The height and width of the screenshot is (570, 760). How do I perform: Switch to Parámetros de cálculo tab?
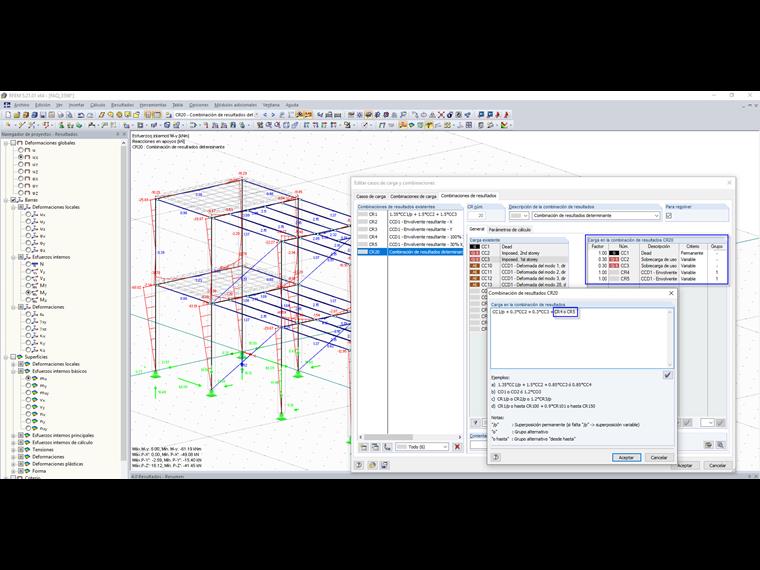[509, 229]
